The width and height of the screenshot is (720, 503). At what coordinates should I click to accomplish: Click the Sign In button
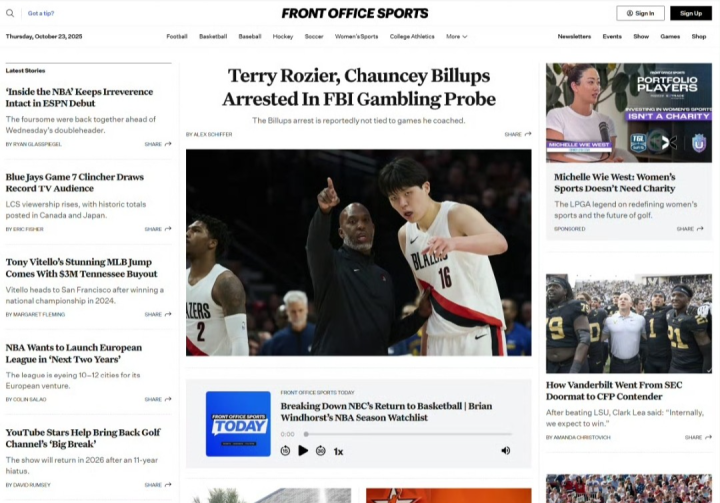pos(640,13)
